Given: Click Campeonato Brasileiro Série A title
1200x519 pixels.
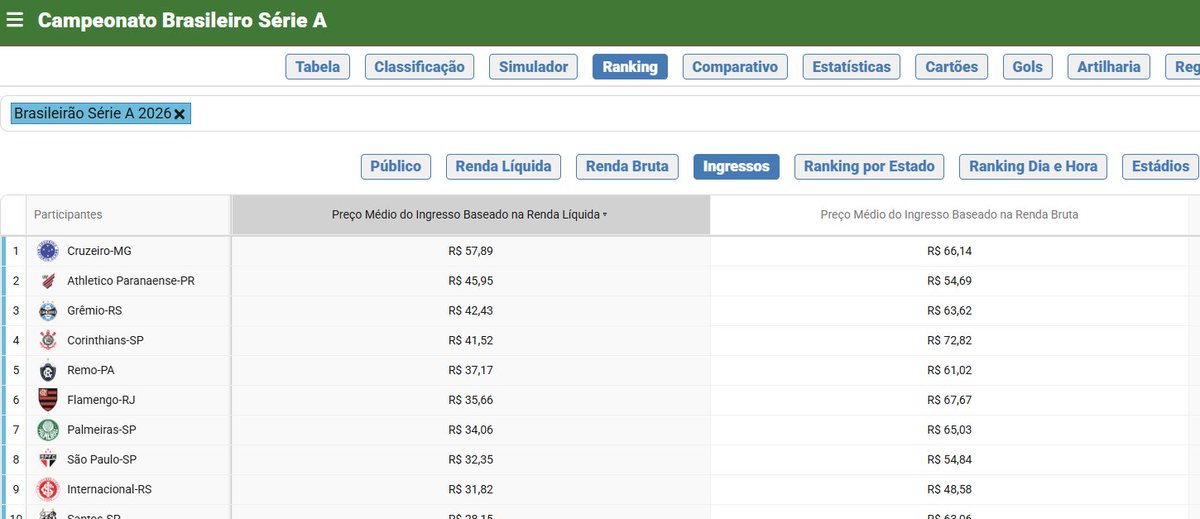Looking at the screenshot, I should [x=182, y=20].
